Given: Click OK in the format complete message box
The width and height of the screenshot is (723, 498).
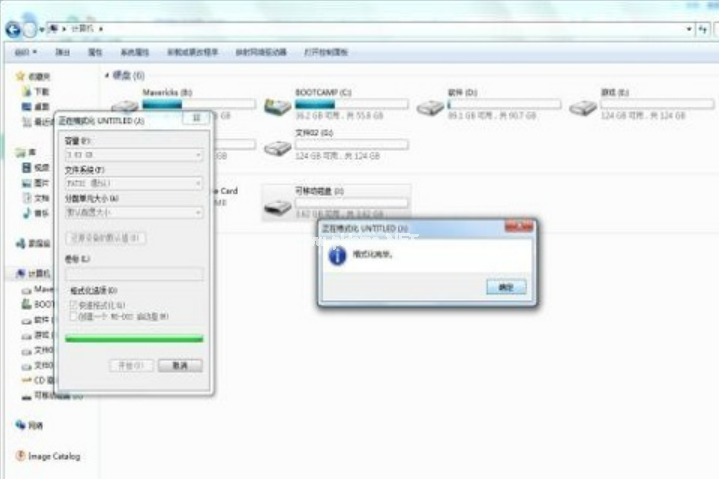Looking at the screenshot, I should 505,286.
